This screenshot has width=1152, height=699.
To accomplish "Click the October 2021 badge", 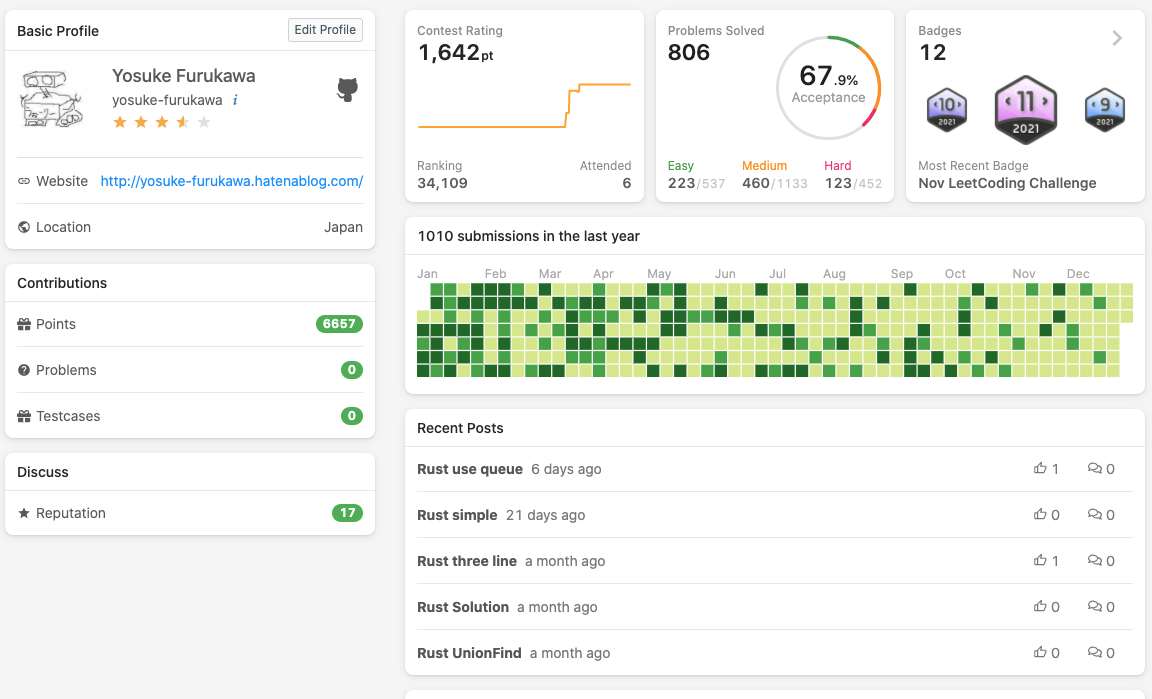I will (x=947, y=110).
